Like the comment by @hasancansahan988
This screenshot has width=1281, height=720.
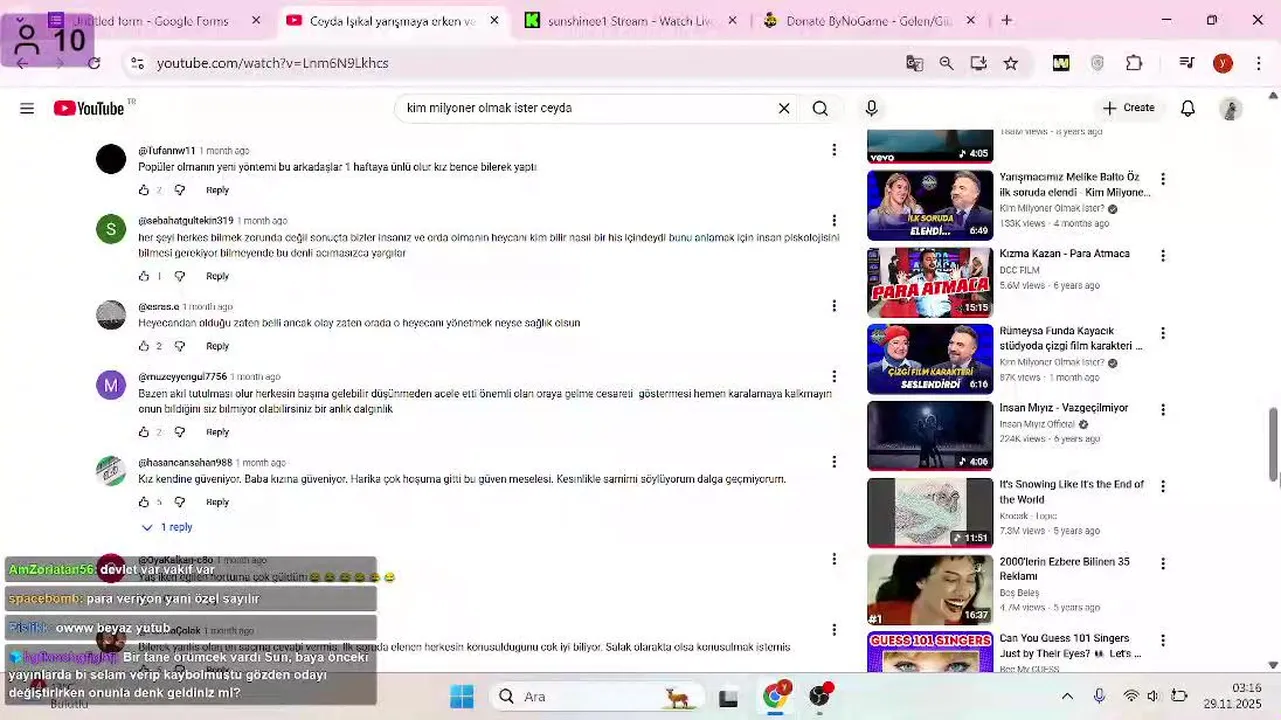point(144,502)
